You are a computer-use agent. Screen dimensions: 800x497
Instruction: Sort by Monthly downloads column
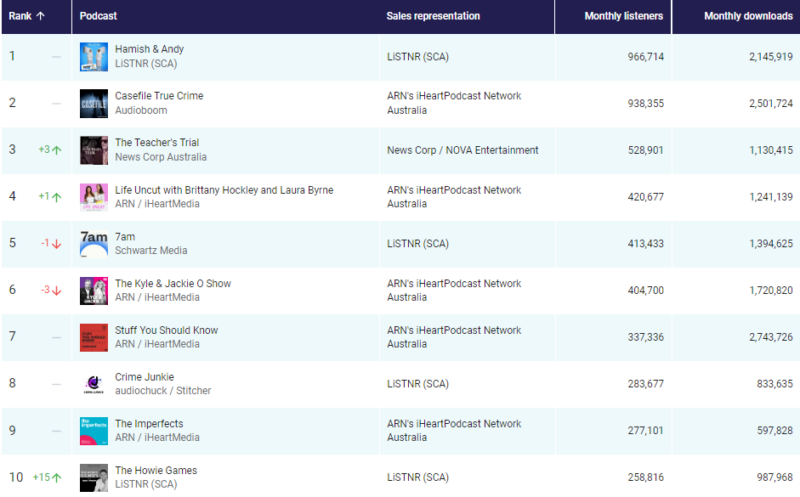748,16
